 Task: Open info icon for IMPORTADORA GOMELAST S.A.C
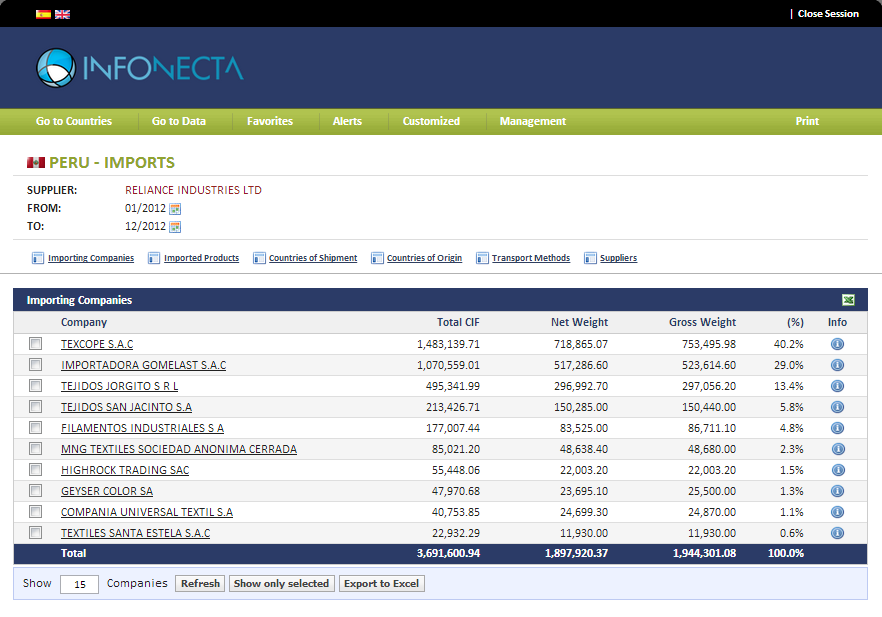[x=838, y=365]
